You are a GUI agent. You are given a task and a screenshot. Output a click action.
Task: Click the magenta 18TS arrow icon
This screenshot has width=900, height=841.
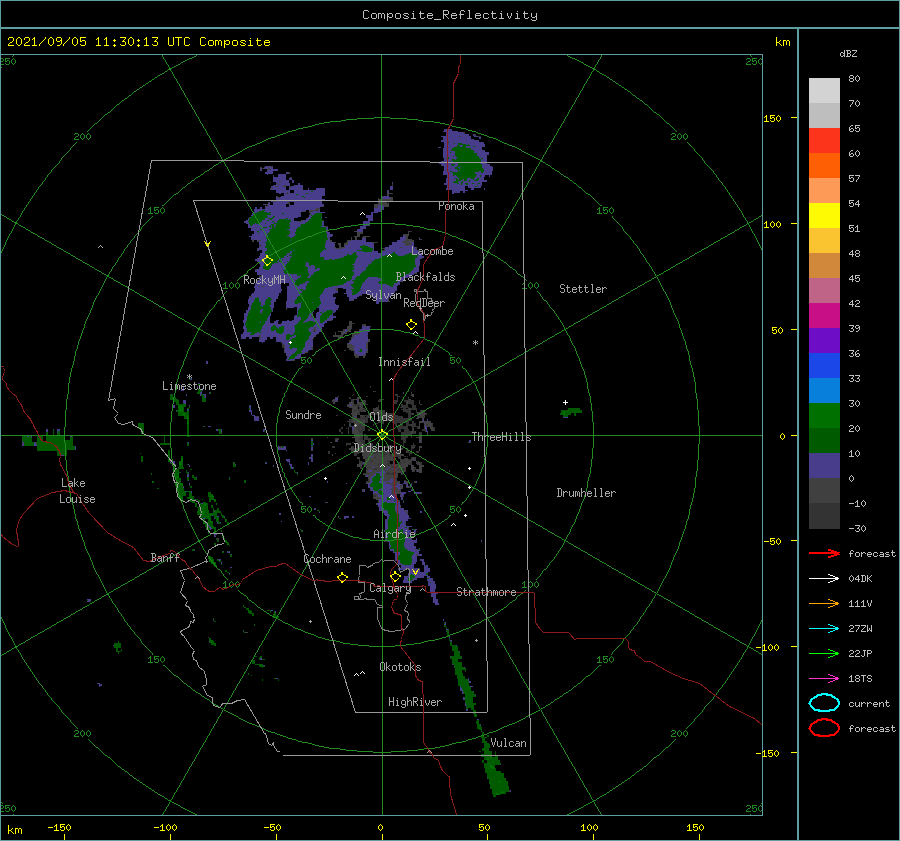point(824,679)
